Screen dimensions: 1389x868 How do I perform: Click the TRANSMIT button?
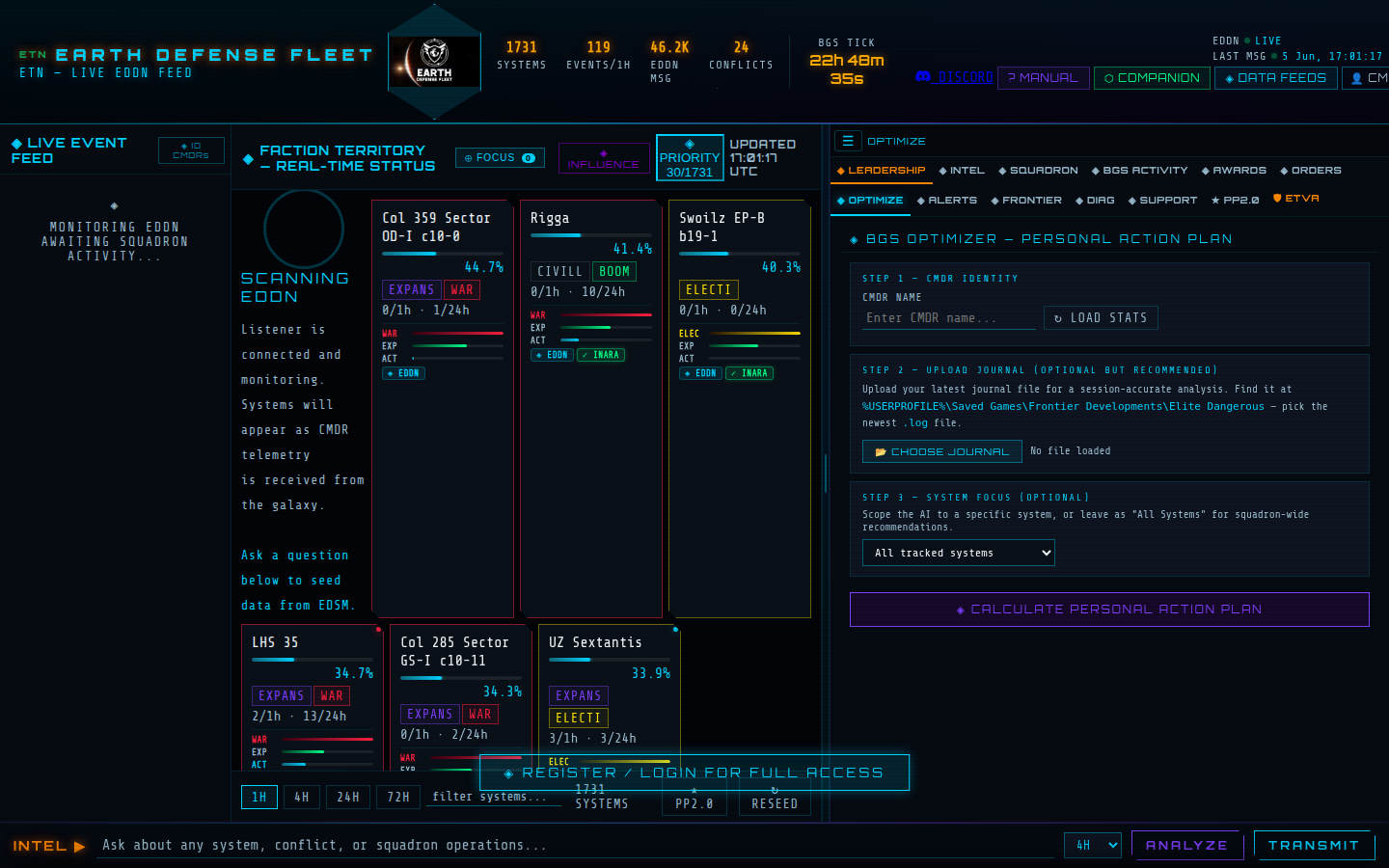click(x=1314, y=845)
